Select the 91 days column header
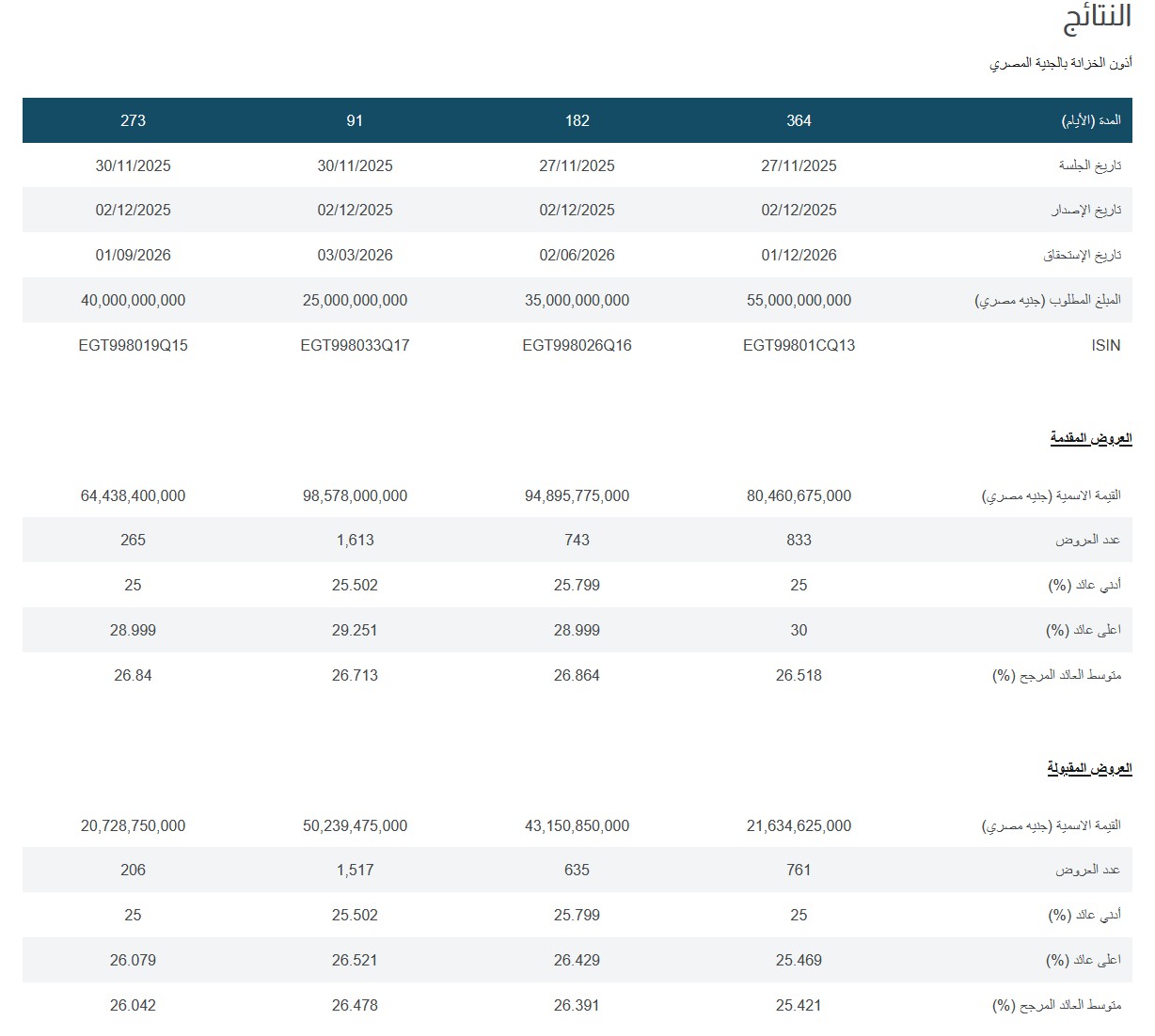The width and height of the screenshot is (1155, 1036). (x=355, y=120)
